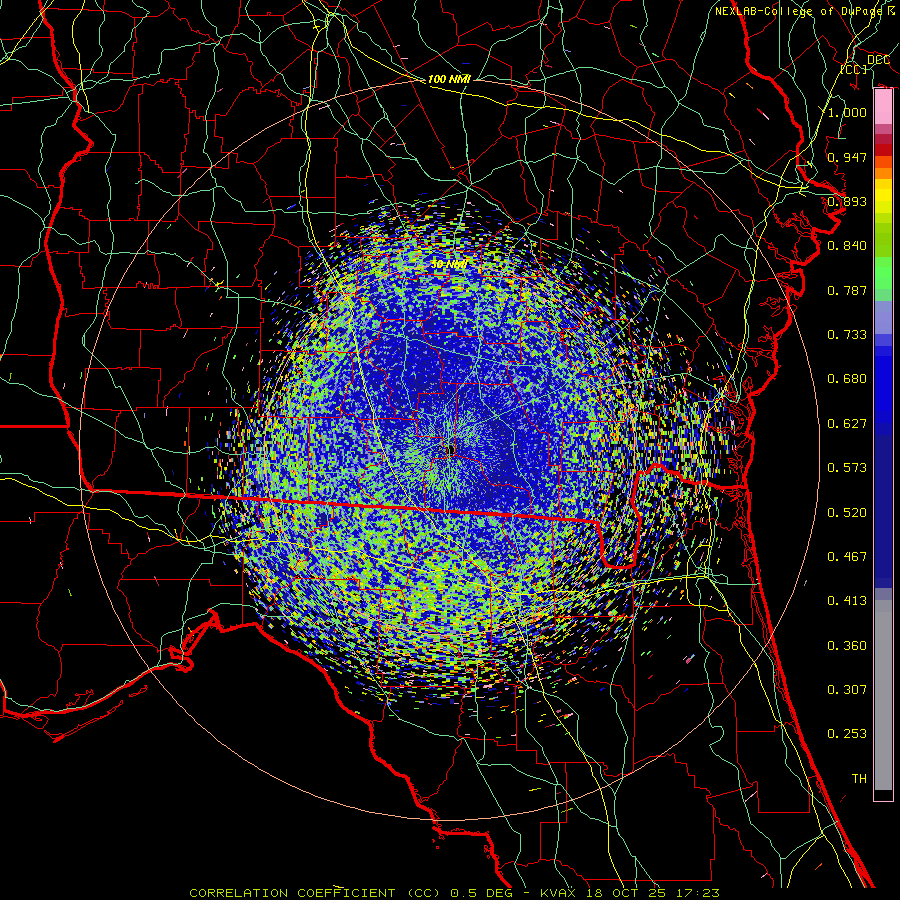
Task: Click the CORRELATION COEFFICIENT (CC) caption text
Action: tap(315, 893)
